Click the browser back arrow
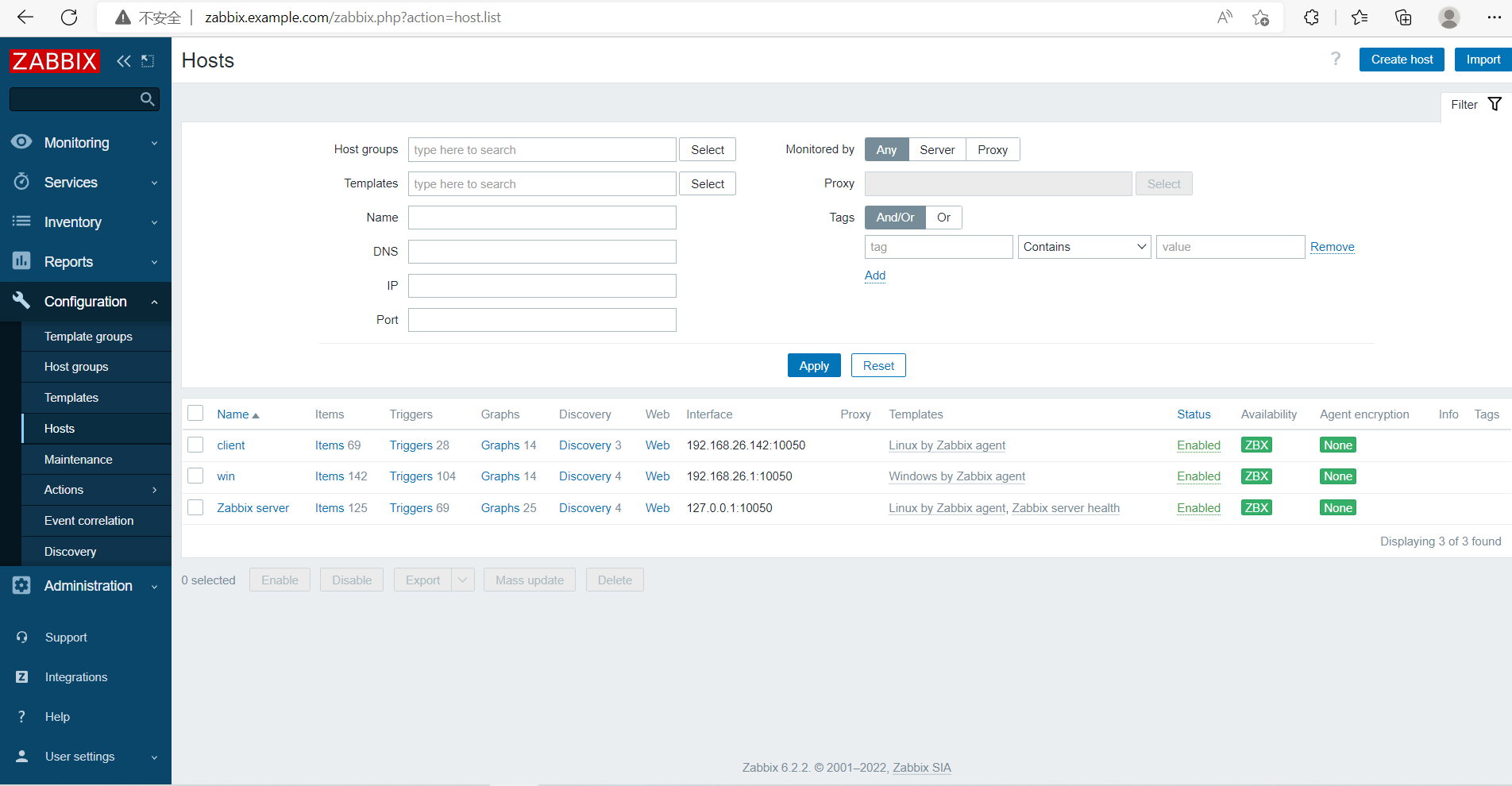The width and height of the screenshot is (1512, 786). [x=25, y=17]
